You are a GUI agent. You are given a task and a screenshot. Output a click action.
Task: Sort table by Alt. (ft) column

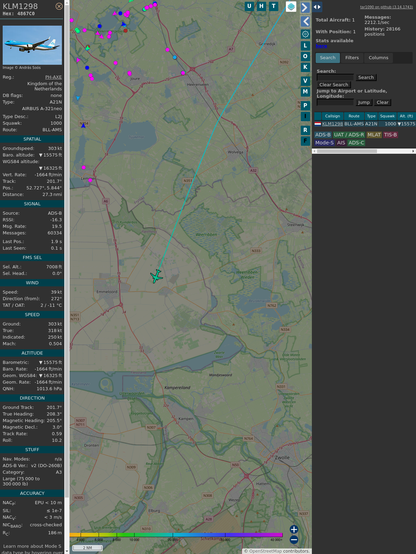coord(406,116)
